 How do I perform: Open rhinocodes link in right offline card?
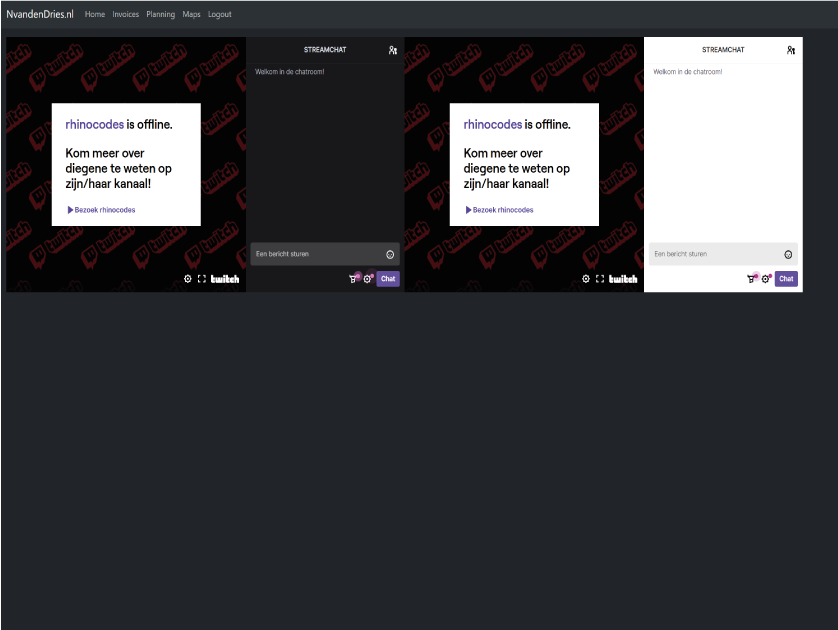pos(493,125)
